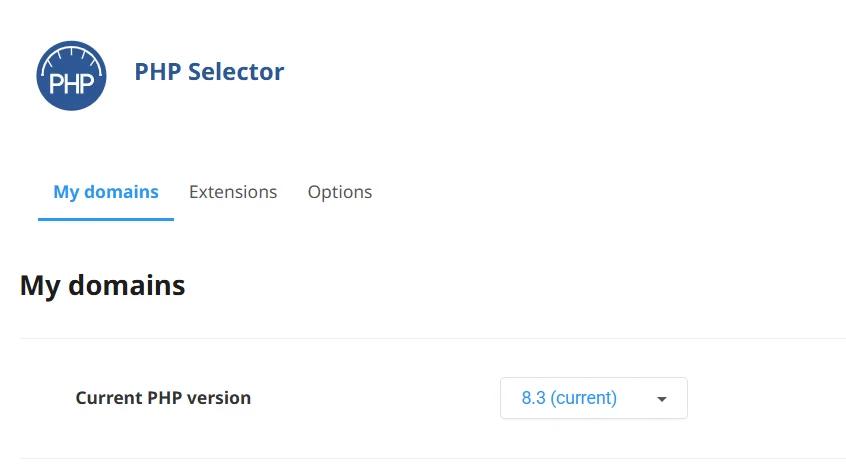This screenshot has width=846, height=471.
Task: Click the PHP Selector title text
Action: pyautogui.click(x=209, y=72)
